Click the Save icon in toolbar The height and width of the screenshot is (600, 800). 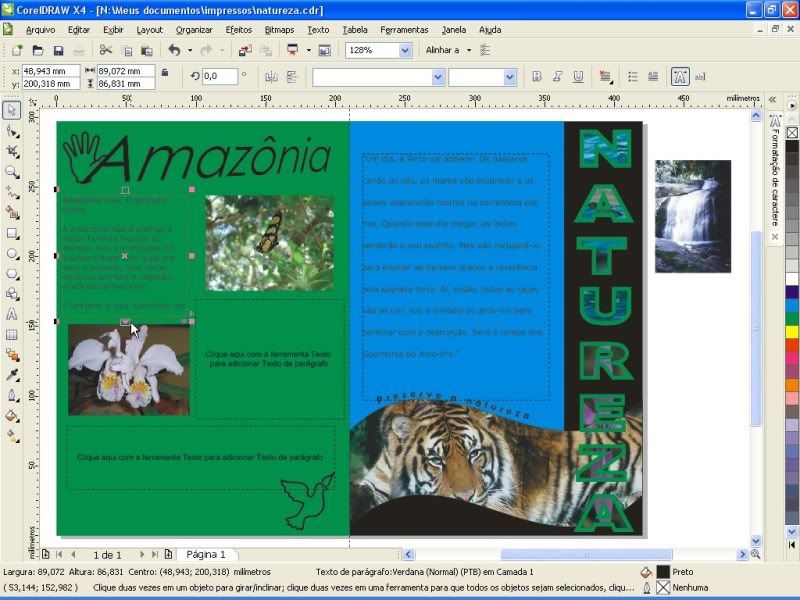(x=58, y=50)
